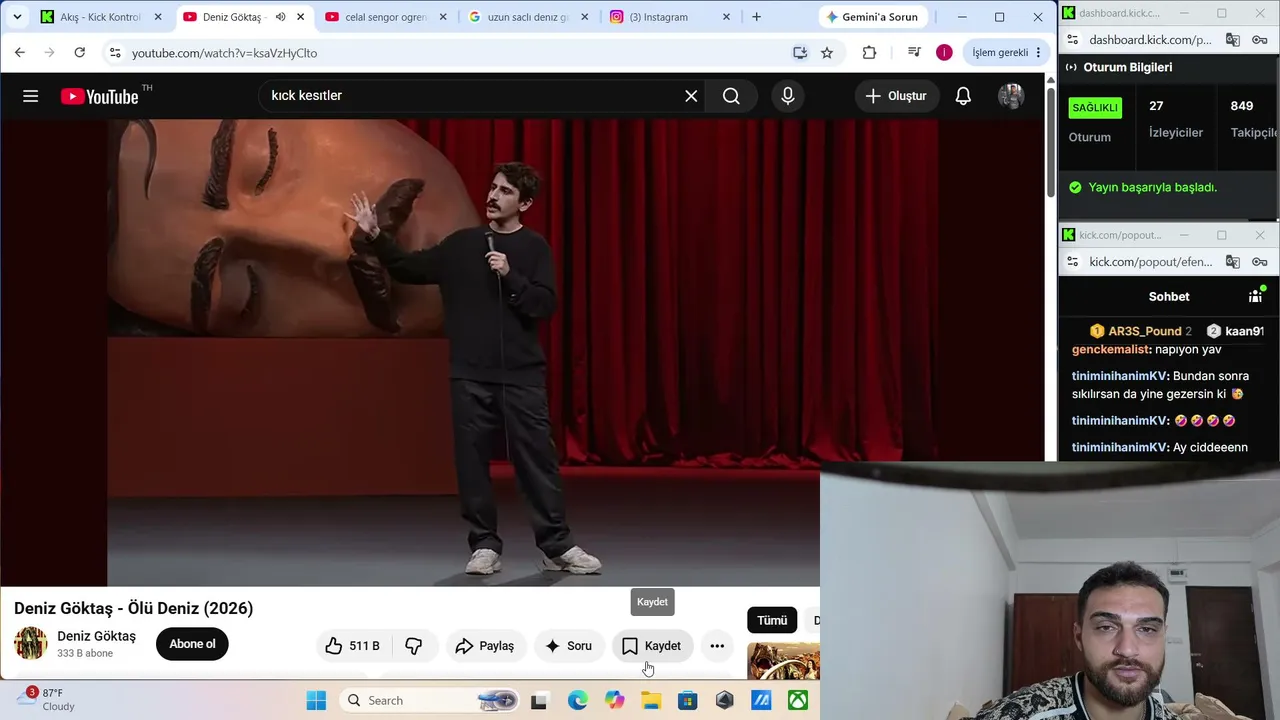
Task: Select the SAĞLIKLI status badge
Action: (x=1096, y=107)
